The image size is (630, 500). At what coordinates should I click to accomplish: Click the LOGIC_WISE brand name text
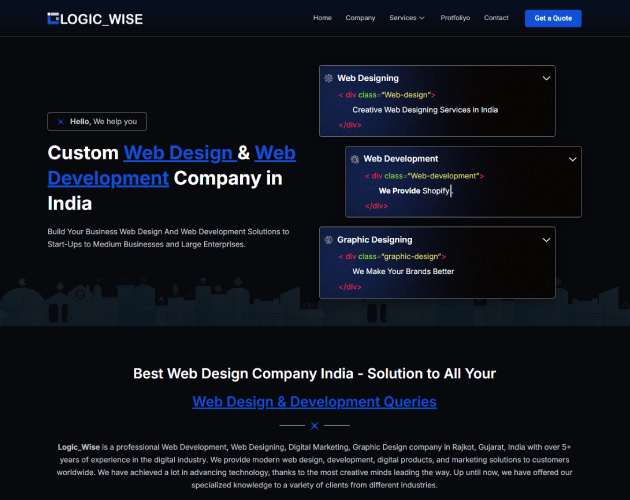(x=101, y=19)
